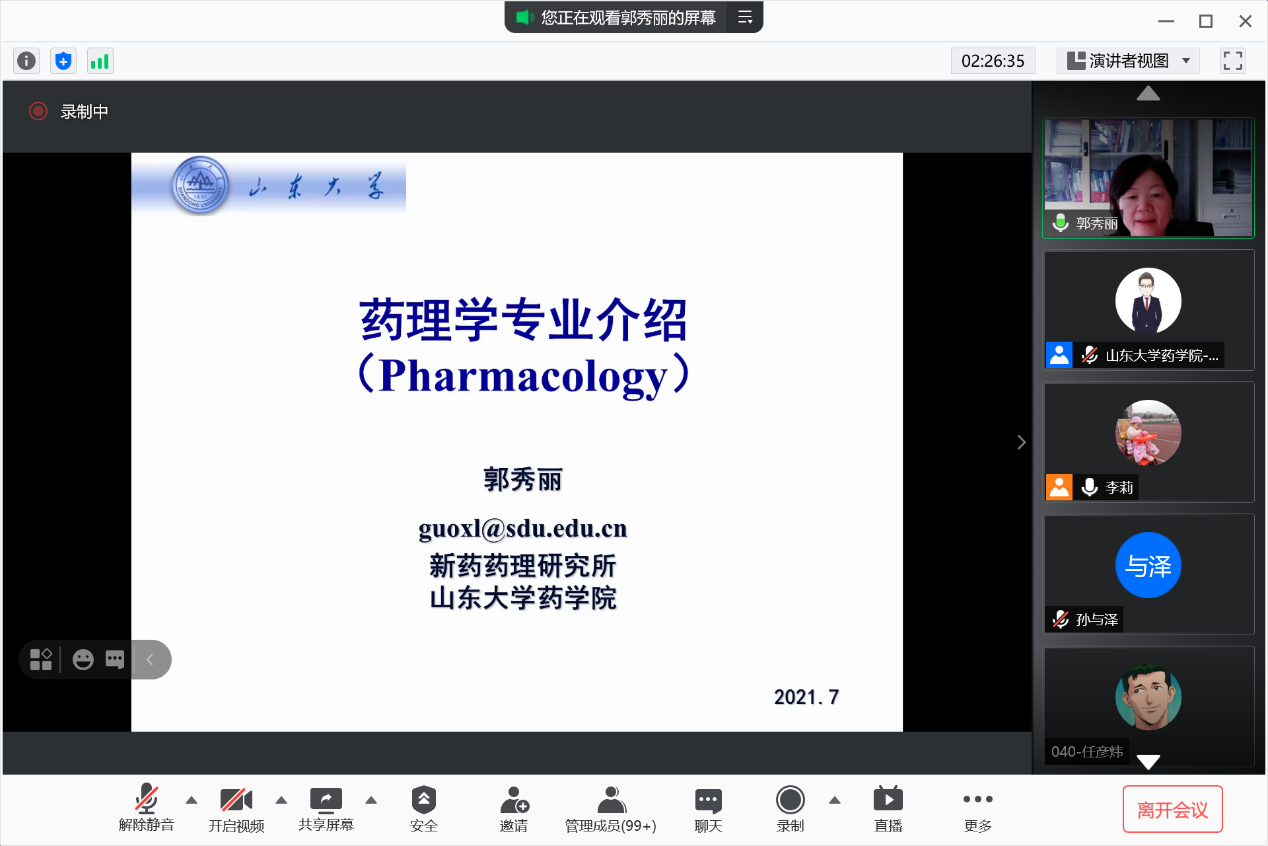Viewport: 1268px width, 846px height.
Task: Unmute microphone (解除静音)
Action: (x=146, y=809)
